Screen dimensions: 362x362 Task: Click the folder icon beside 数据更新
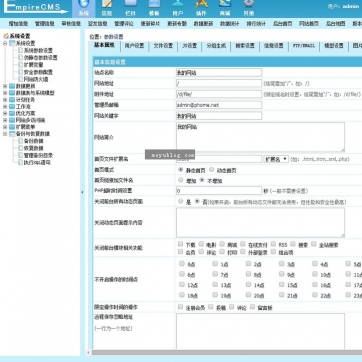click(12, 86)
